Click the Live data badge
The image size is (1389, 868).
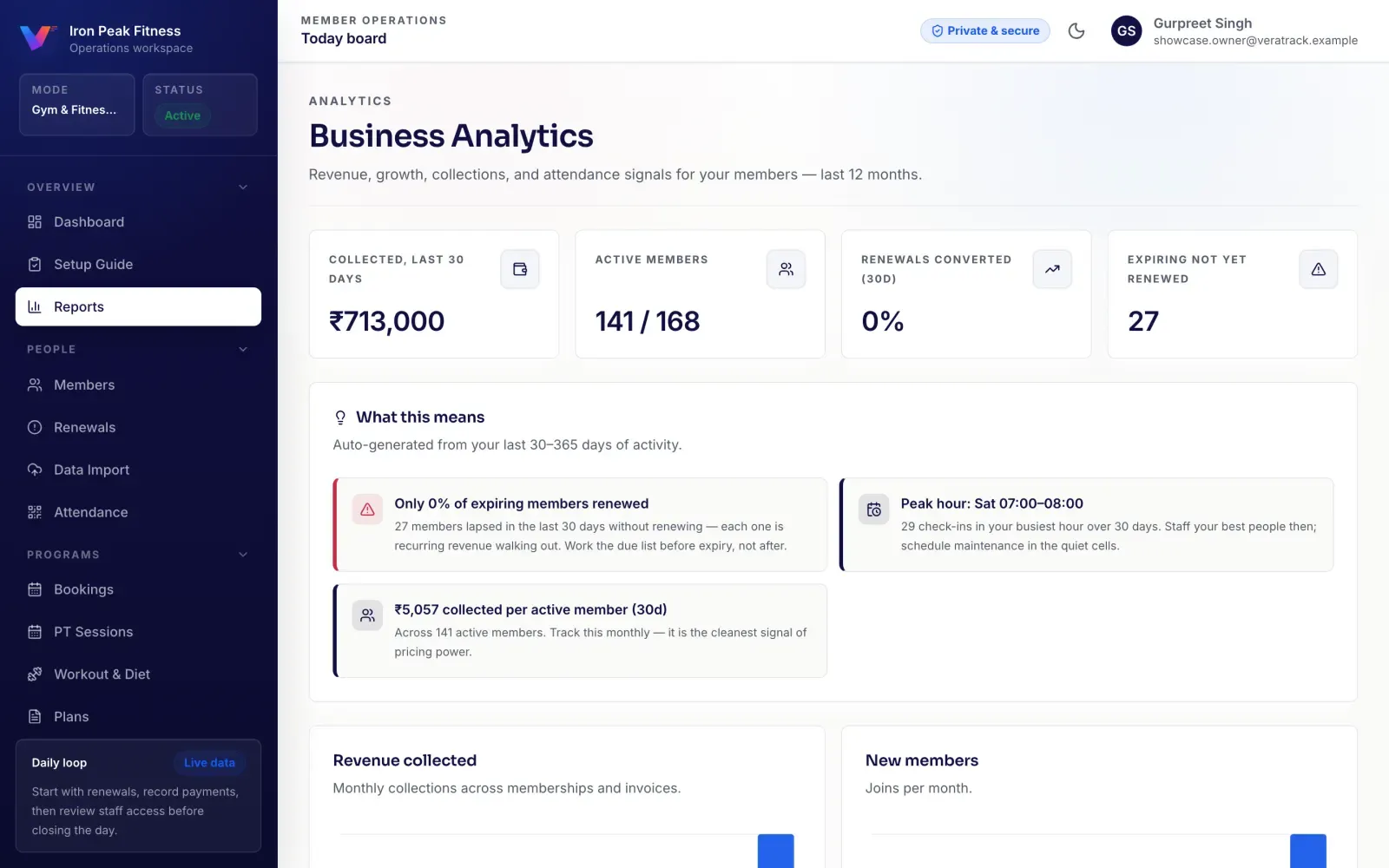point(209,763)
